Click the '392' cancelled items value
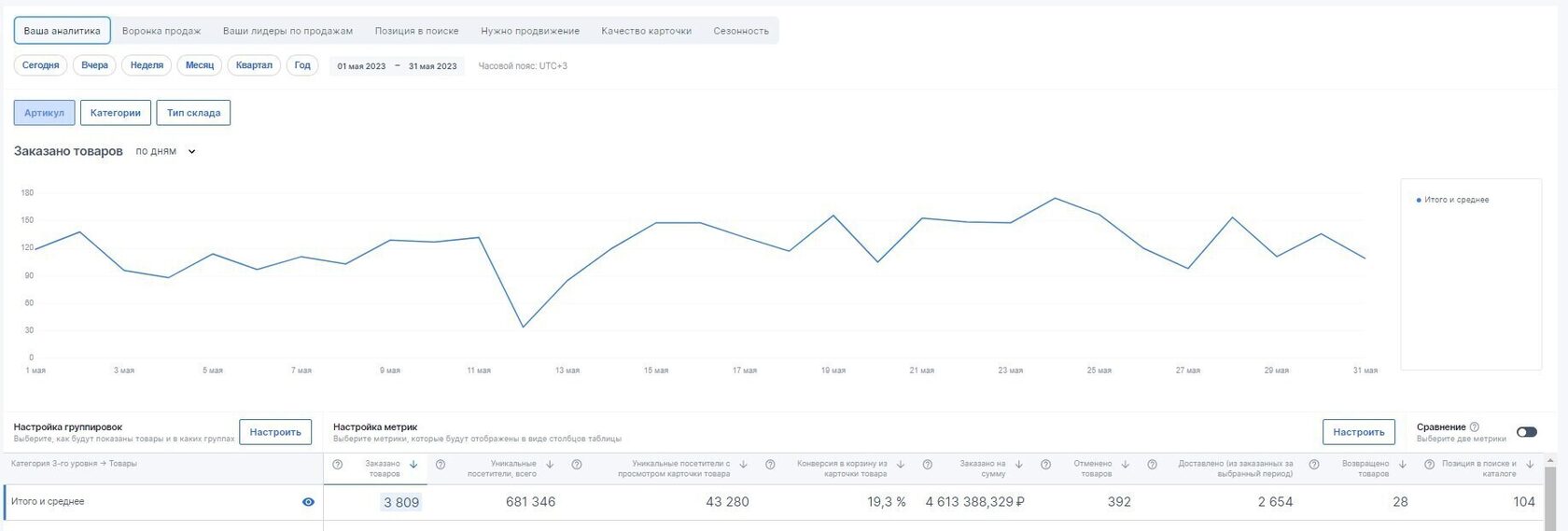The height and width of the screenshot is (531, 1568). pyautogui.click(x=1119, y=502)
